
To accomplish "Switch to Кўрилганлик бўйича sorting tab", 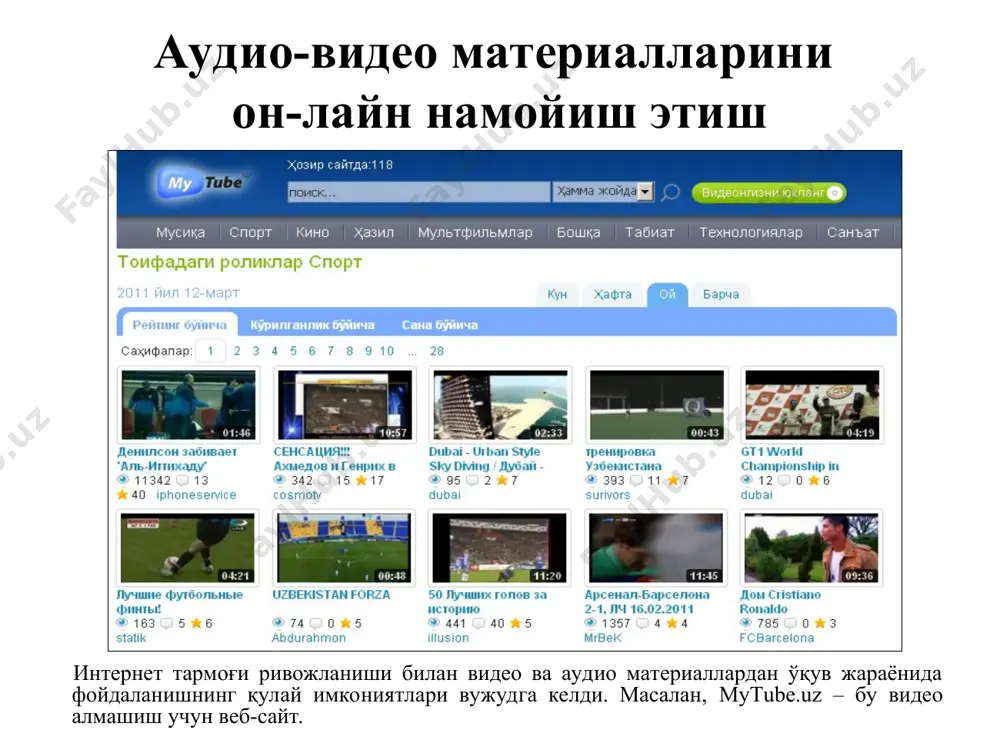I will 312,325.
